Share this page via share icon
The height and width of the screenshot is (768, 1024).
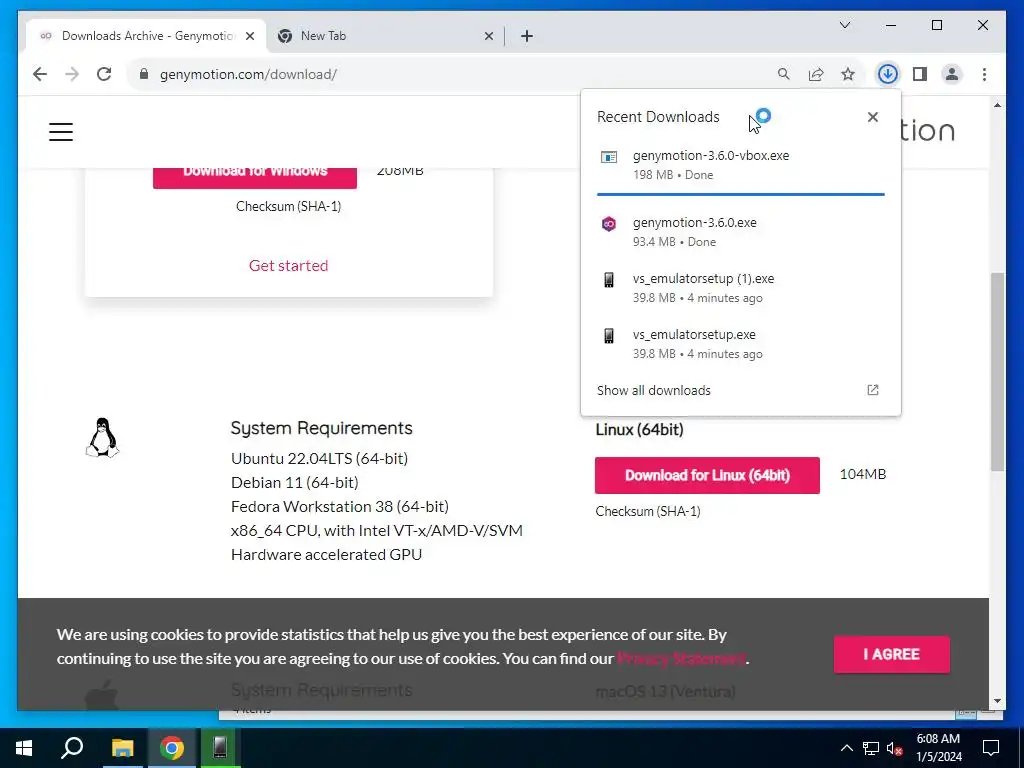tap(816, 74)
